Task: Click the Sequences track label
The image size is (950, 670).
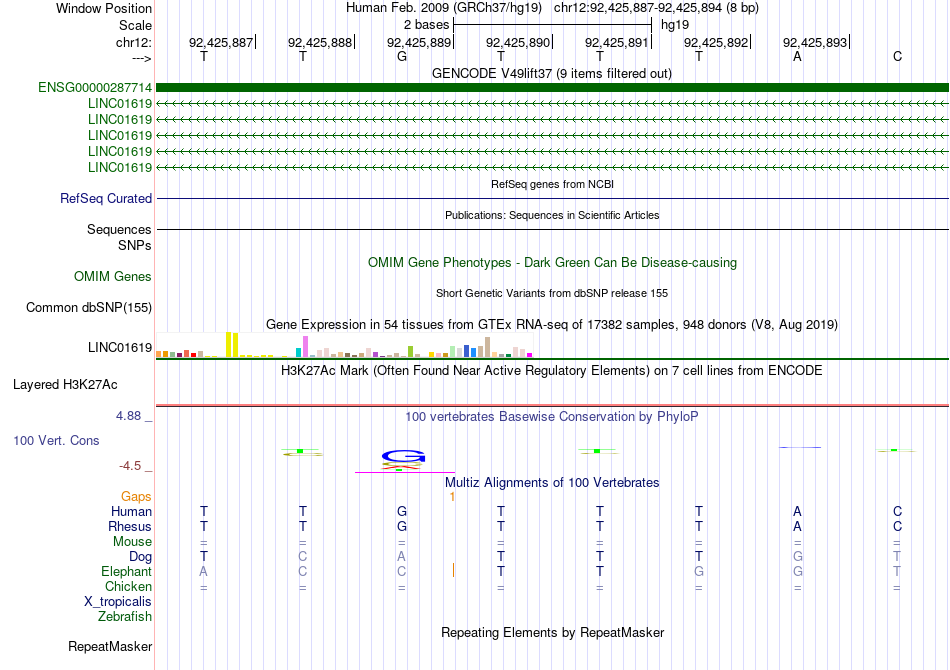Action: pos(119,230)
